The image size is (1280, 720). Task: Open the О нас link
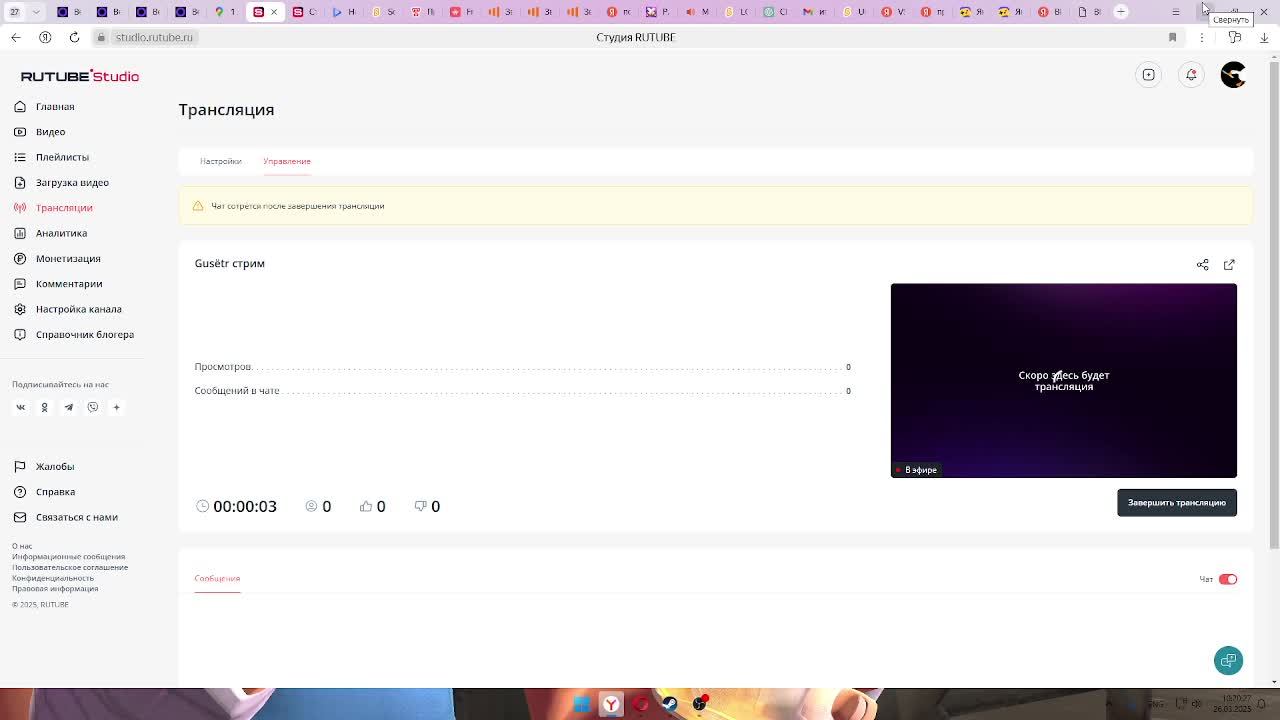(x=22, y=546)
